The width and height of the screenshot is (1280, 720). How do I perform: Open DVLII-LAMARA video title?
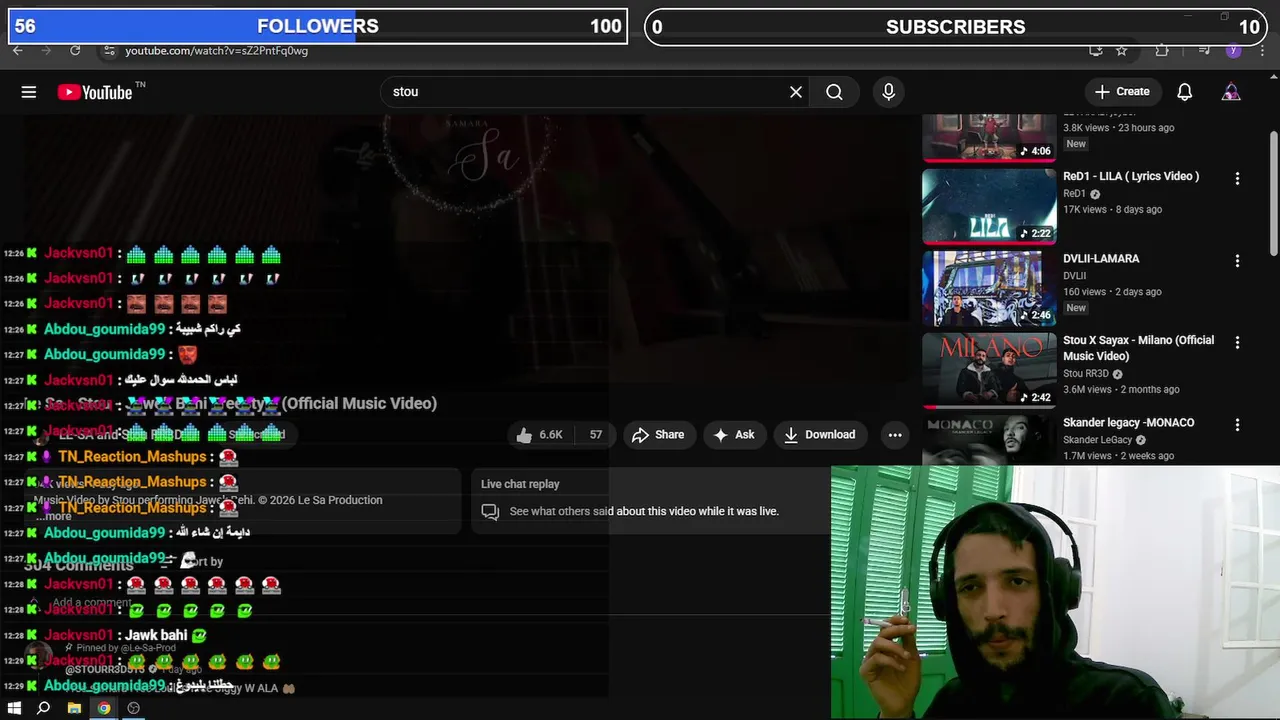1101,258
